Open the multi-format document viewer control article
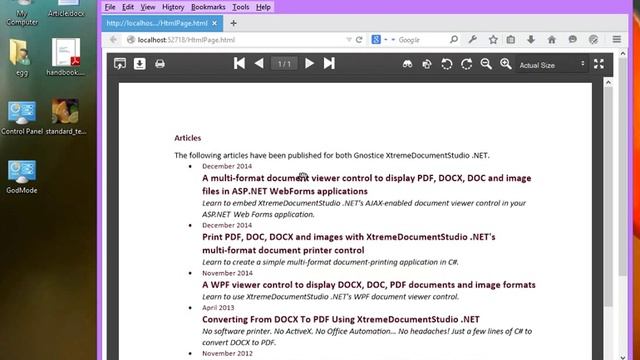 click(x=367, y=184)
